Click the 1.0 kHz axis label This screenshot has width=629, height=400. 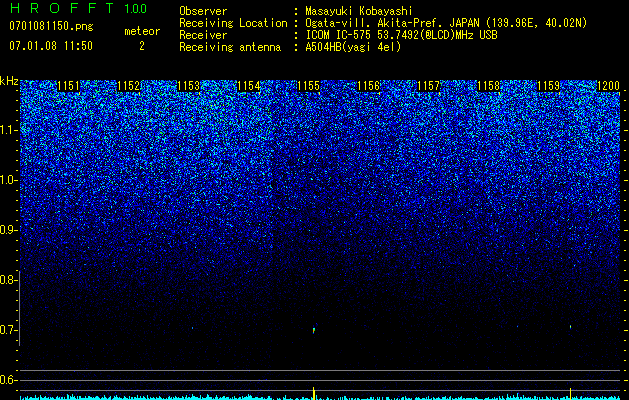(x=9, y=180)
